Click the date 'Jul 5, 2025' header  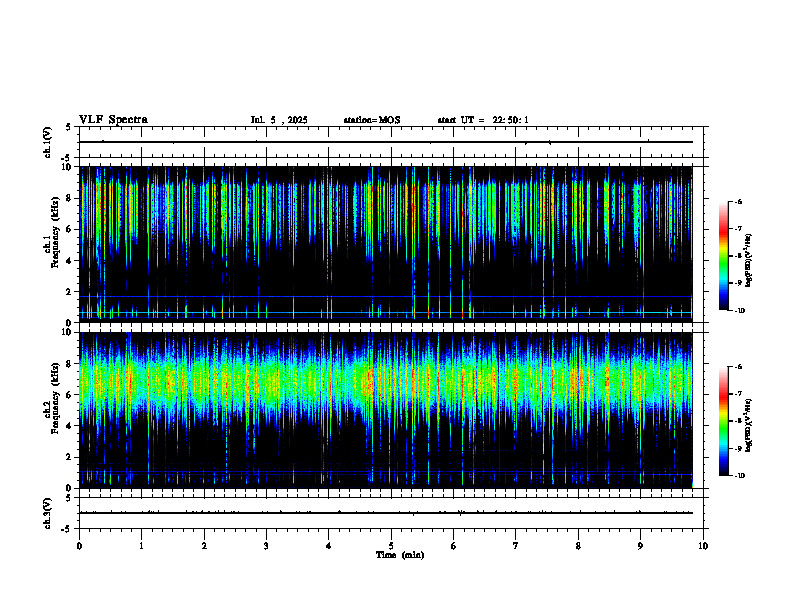279,120
